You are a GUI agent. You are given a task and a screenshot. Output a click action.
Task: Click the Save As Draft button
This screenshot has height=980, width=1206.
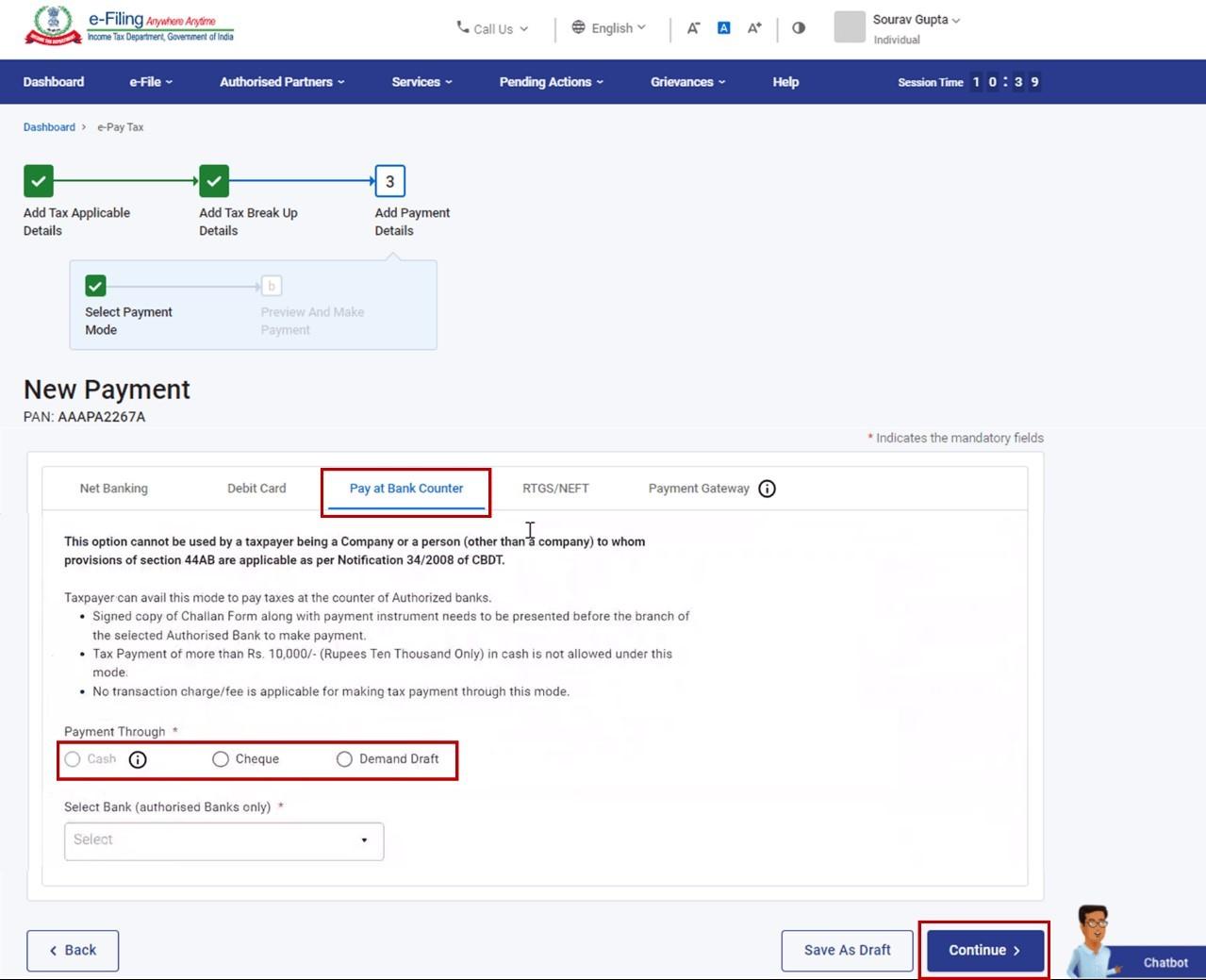845,950
